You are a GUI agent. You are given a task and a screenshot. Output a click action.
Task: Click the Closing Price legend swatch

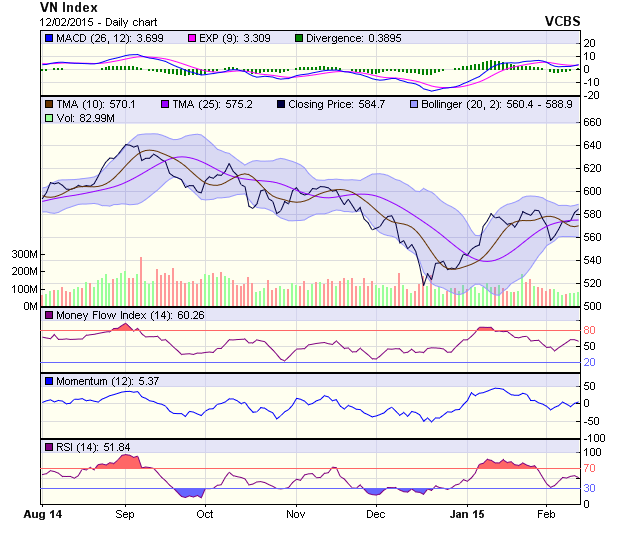[x=280, y=103]
